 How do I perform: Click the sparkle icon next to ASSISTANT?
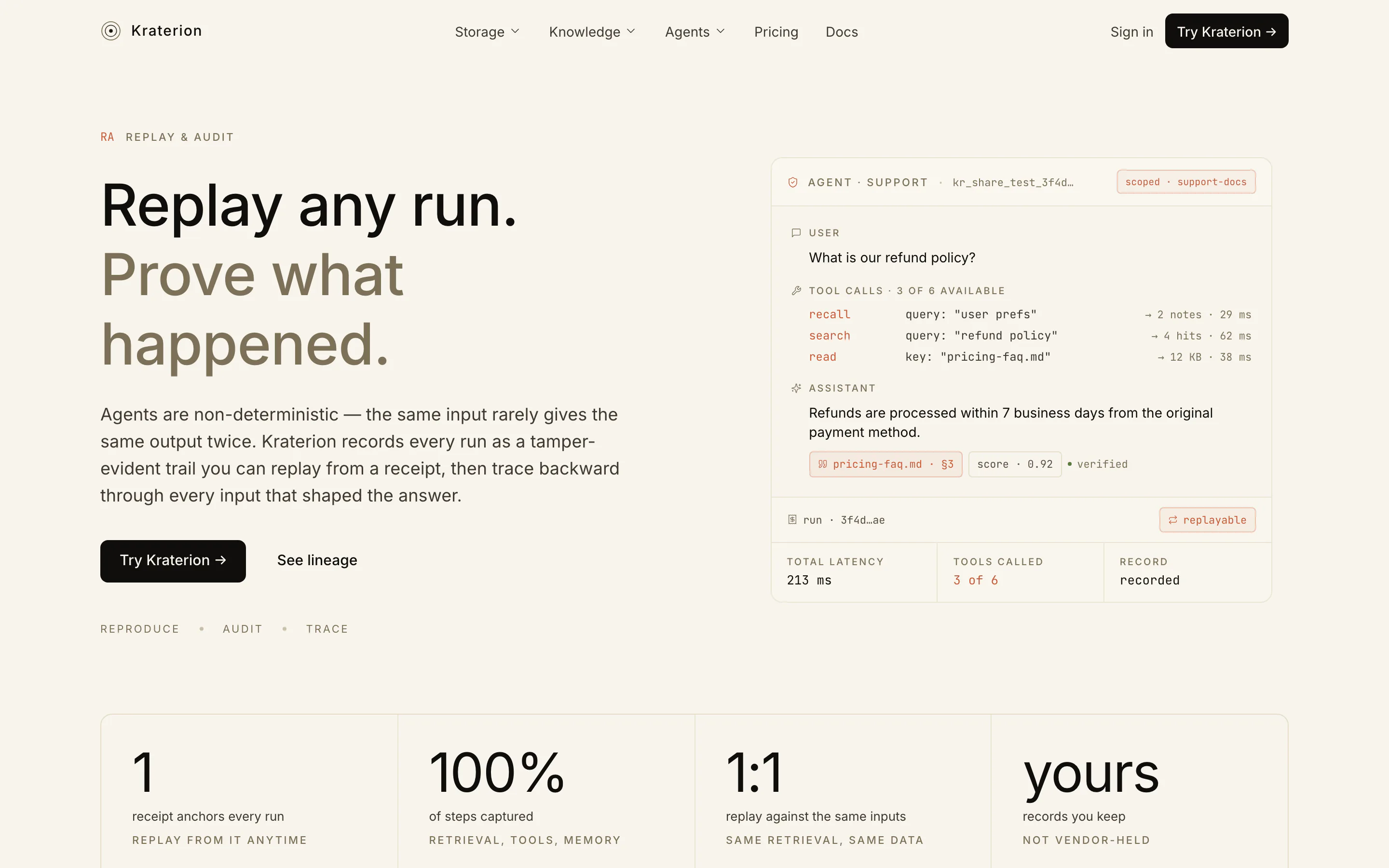coord(796,388)
